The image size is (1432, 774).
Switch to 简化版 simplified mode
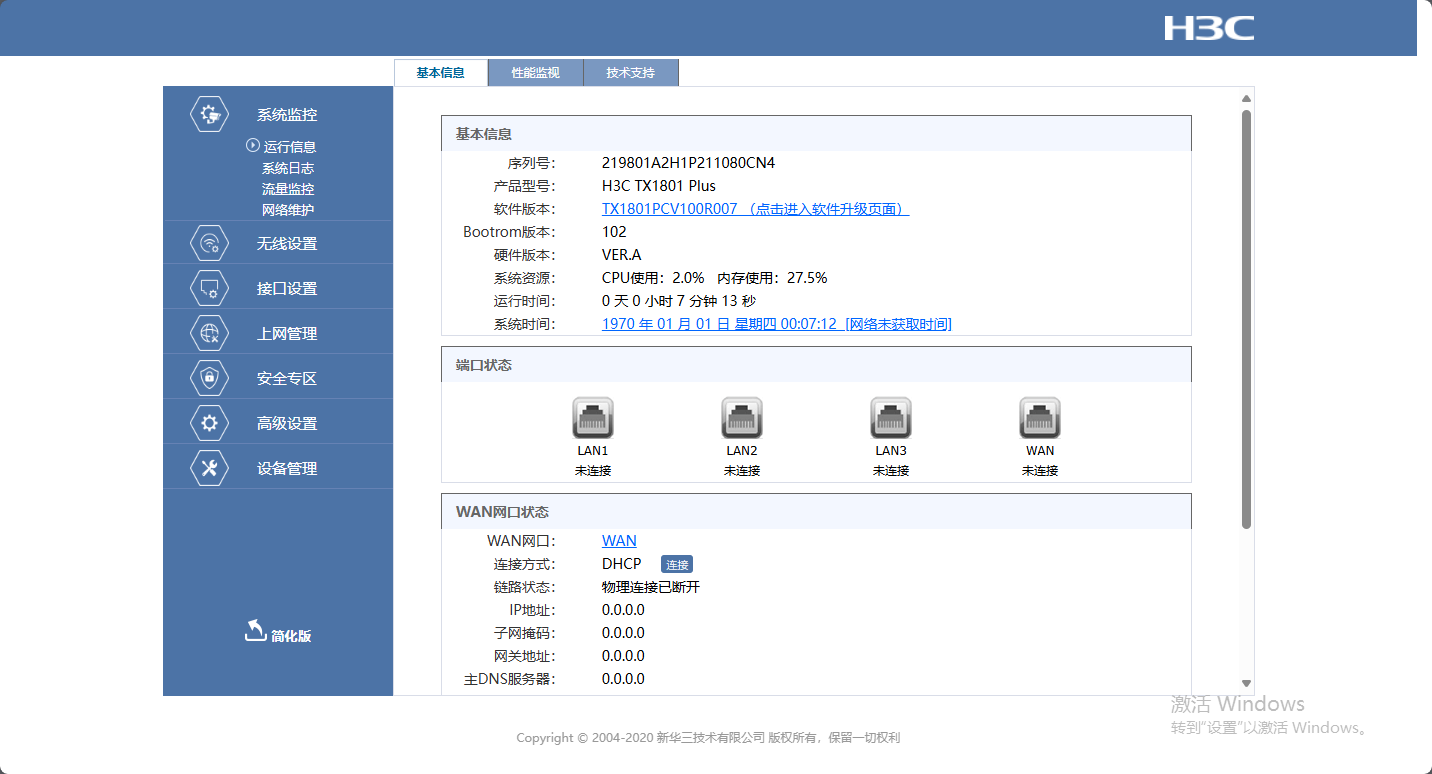coord(291,636)
